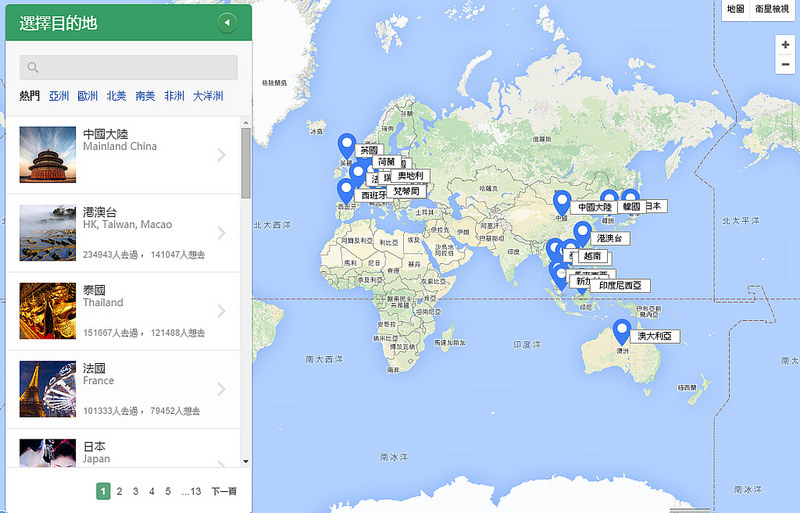Viewport: 800px width, 513px height.
Task: Click the 奧地利 map label
Action: point(410,176)
